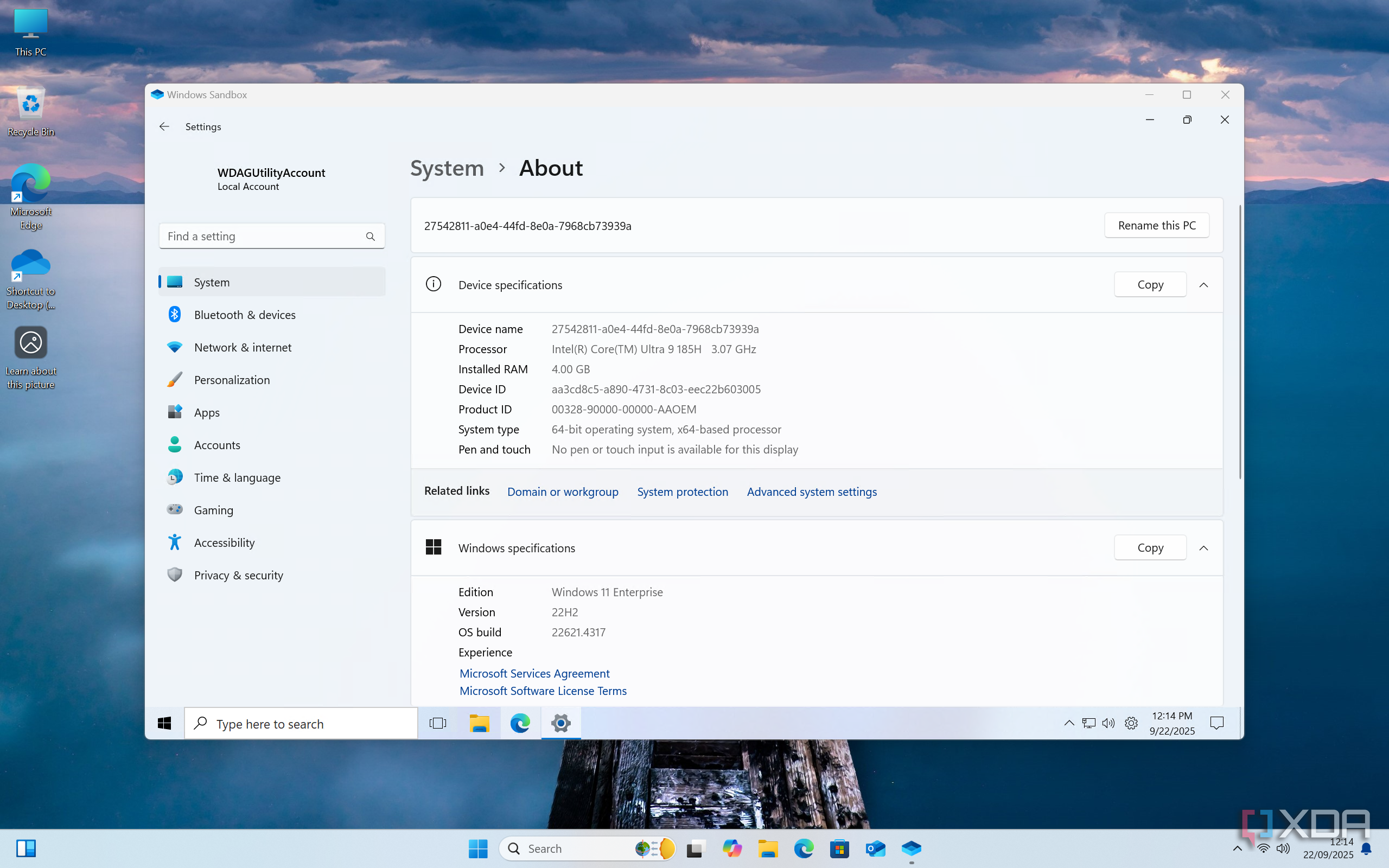Open Edge in sandbox taskbar
The width and height of the screenshot is (1389, 868).
pos(520,723)
